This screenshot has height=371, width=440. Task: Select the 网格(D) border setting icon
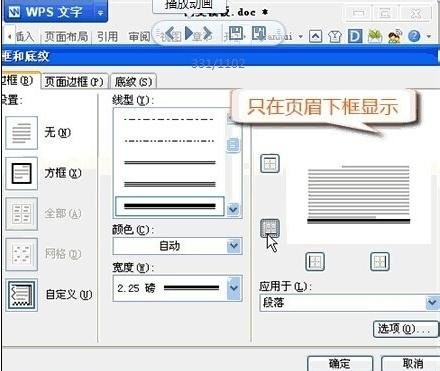[x=22, y=254]
